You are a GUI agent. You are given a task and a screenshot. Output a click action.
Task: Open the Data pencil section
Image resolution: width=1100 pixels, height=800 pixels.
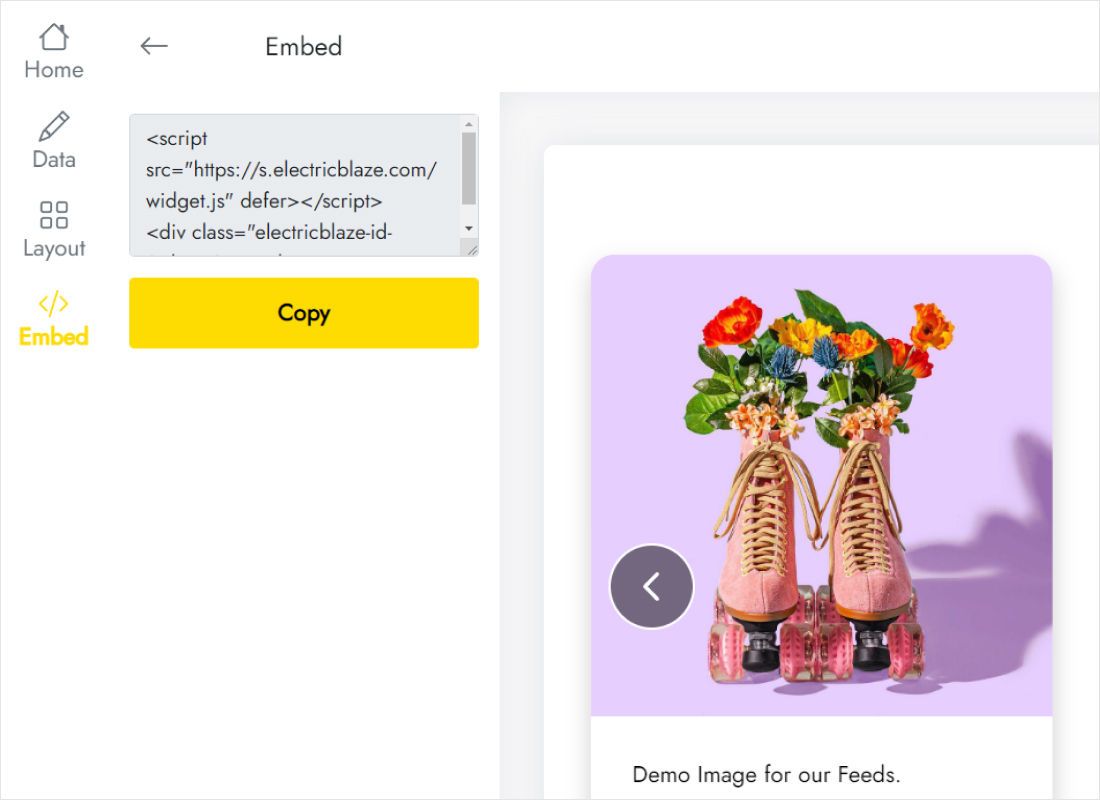click(53, 140)
